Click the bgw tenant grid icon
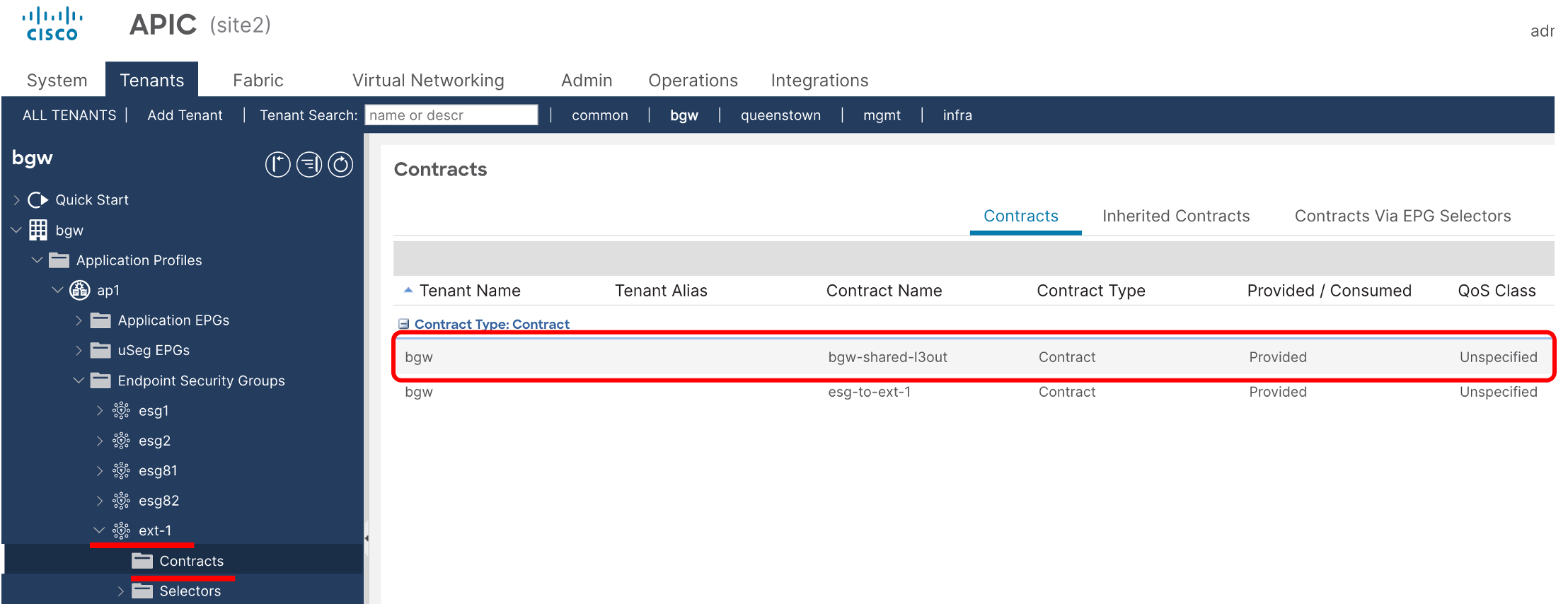The width and height of the screenshot is (1568, 604). pos(38,230)
